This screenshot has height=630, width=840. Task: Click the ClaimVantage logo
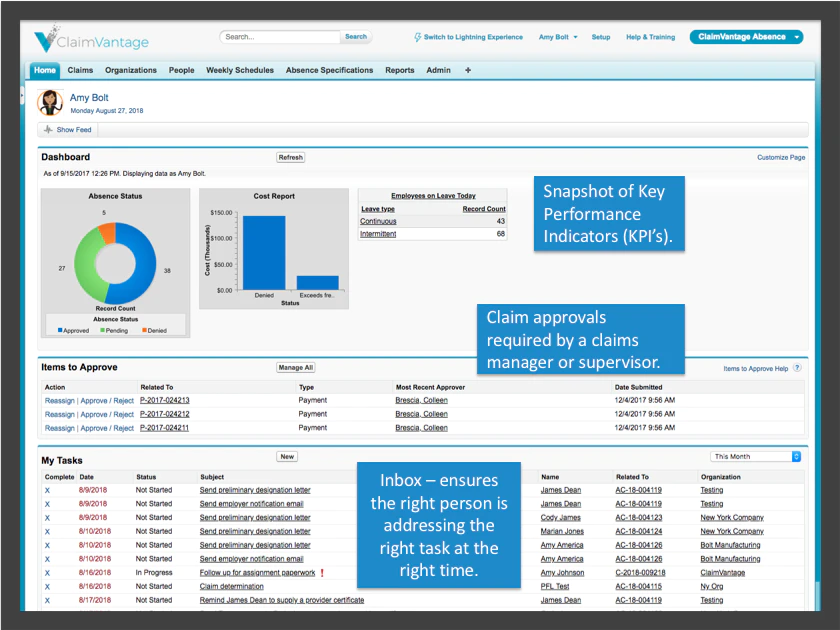[92, 39]
